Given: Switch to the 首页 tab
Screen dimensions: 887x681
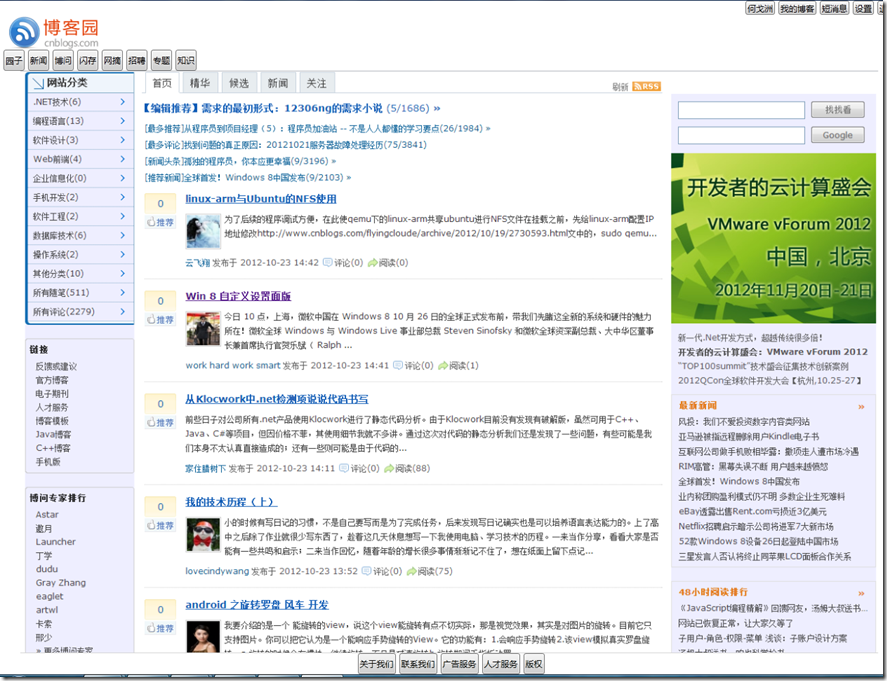Looking at the screenshot, I should pos(162,83).
